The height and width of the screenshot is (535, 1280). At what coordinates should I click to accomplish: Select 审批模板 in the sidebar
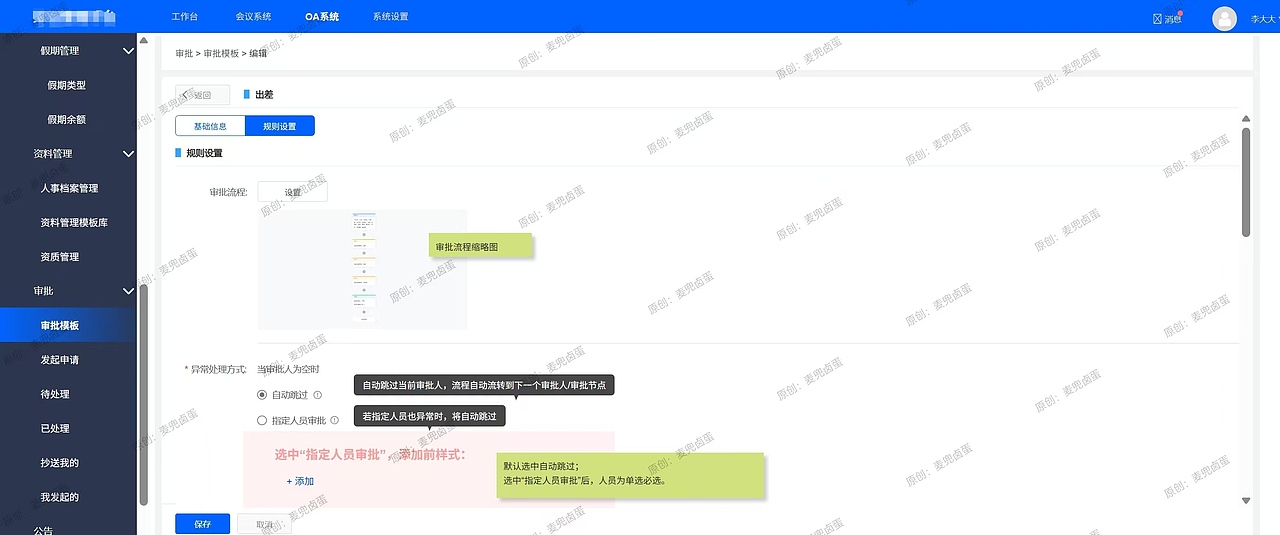68,326
